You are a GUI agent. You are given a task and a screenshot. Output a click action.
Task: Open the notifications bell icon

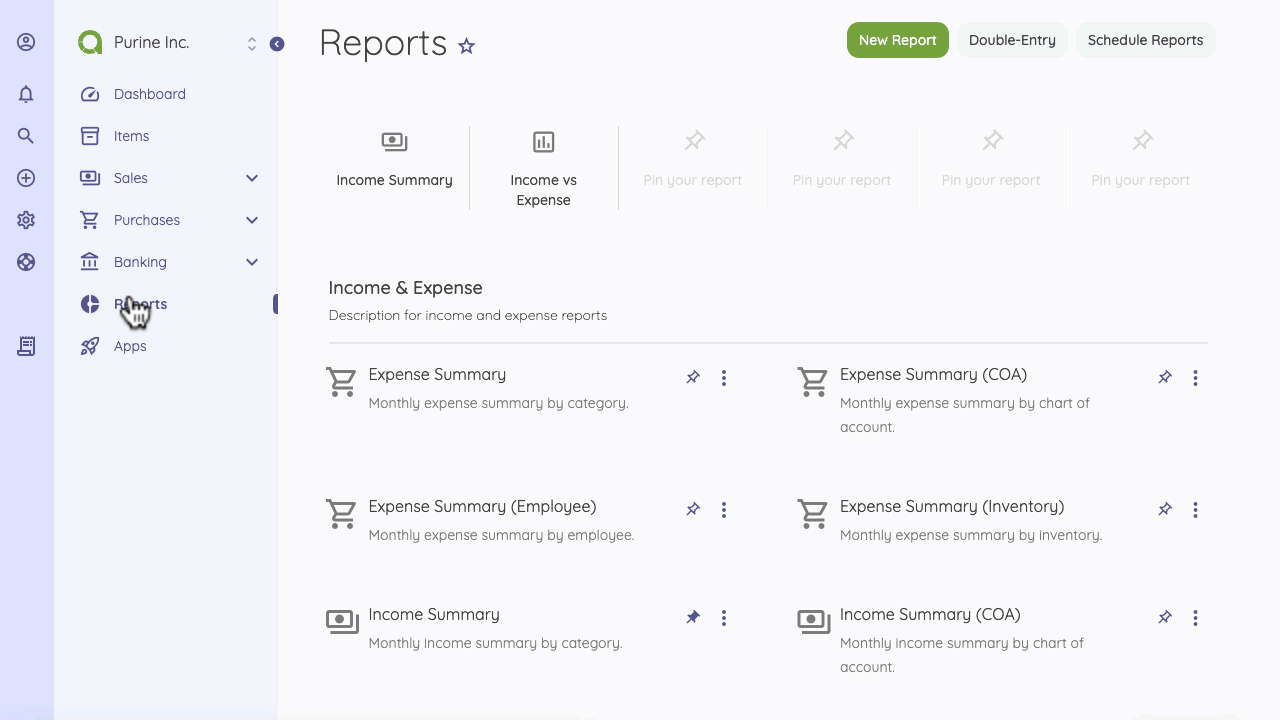26,93
